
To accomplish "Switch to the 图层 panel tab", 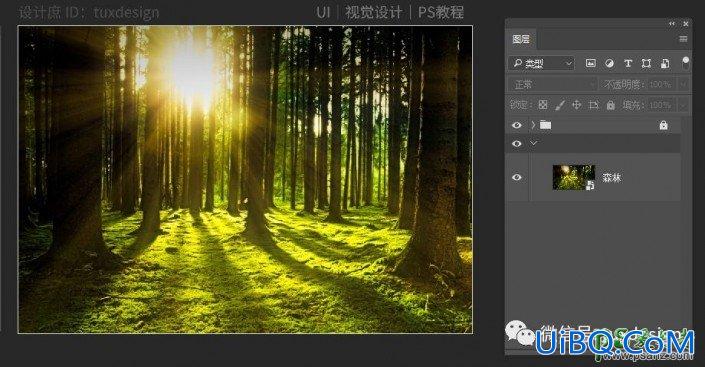I will [521, 39].
